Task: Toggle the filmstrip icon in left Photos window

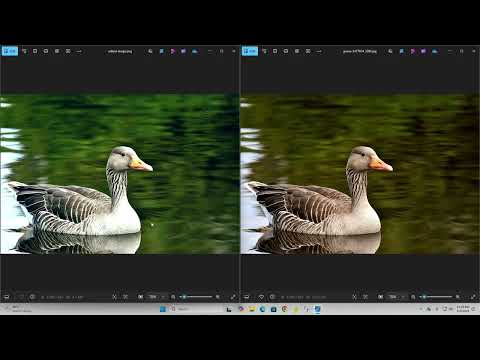Action: pyautogui.click(x=6, y=297)
